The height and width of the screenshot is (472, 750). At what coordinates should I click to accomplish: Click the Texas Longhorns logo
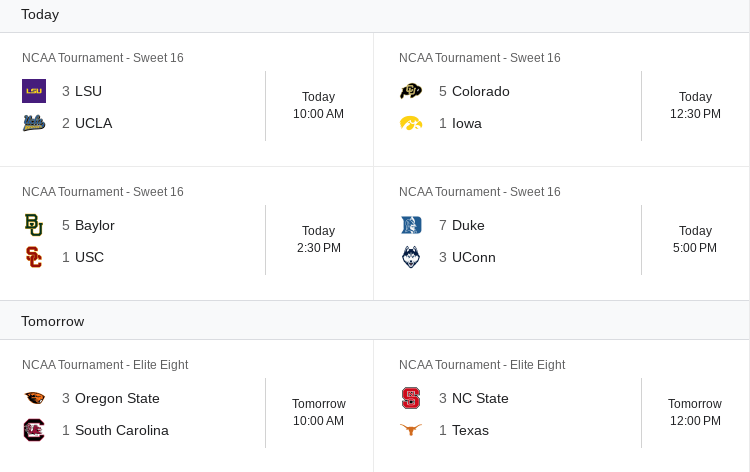411,430
